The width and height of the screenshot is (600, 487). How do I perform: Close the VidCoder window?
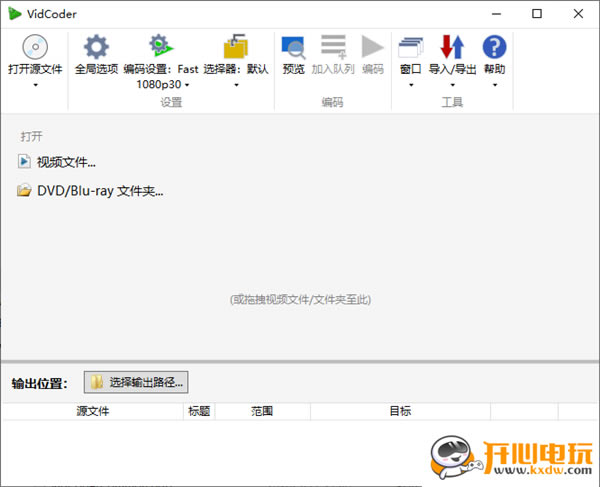pyautogui.click(x=578, y=14)
